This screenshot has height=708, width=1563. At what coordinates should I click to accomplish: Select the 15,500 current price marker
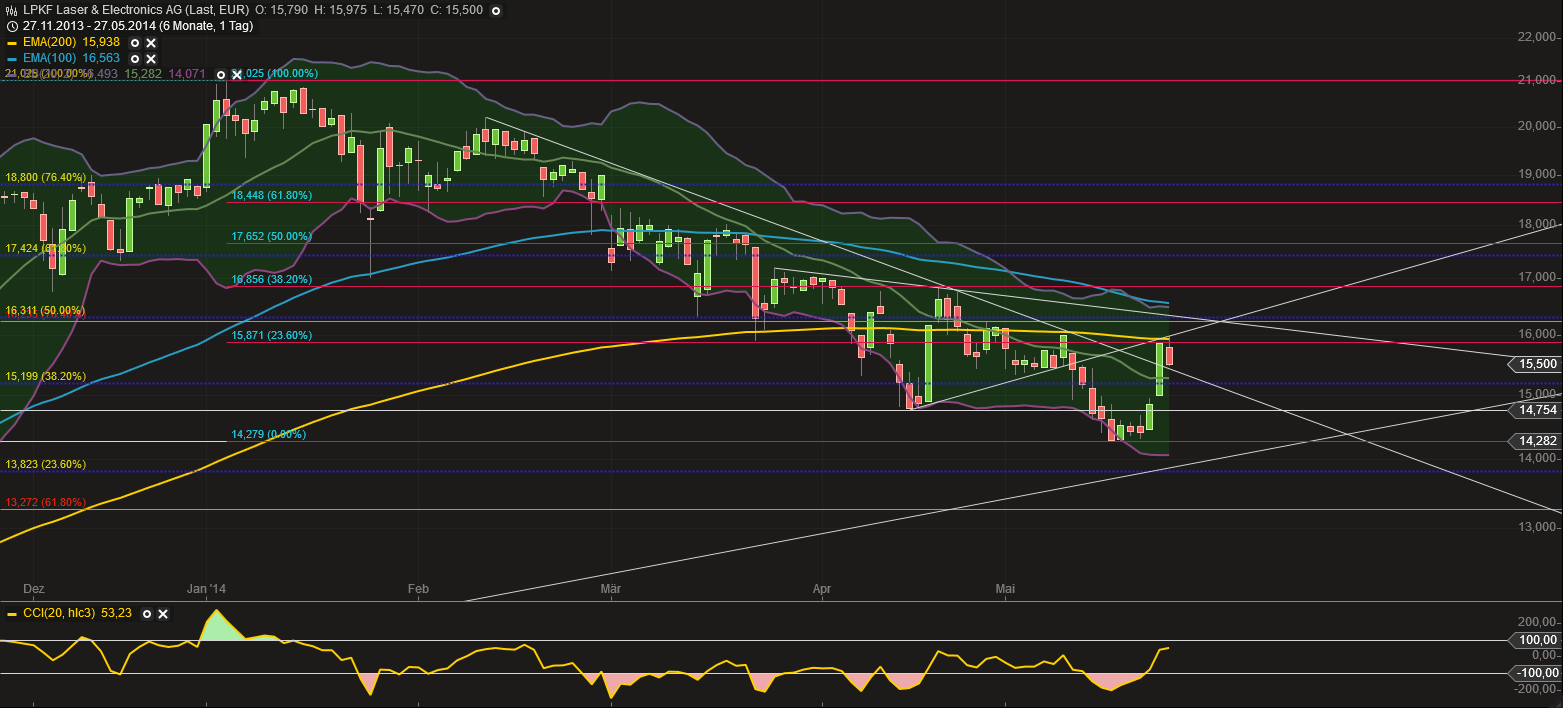[x=1538, y=365]
